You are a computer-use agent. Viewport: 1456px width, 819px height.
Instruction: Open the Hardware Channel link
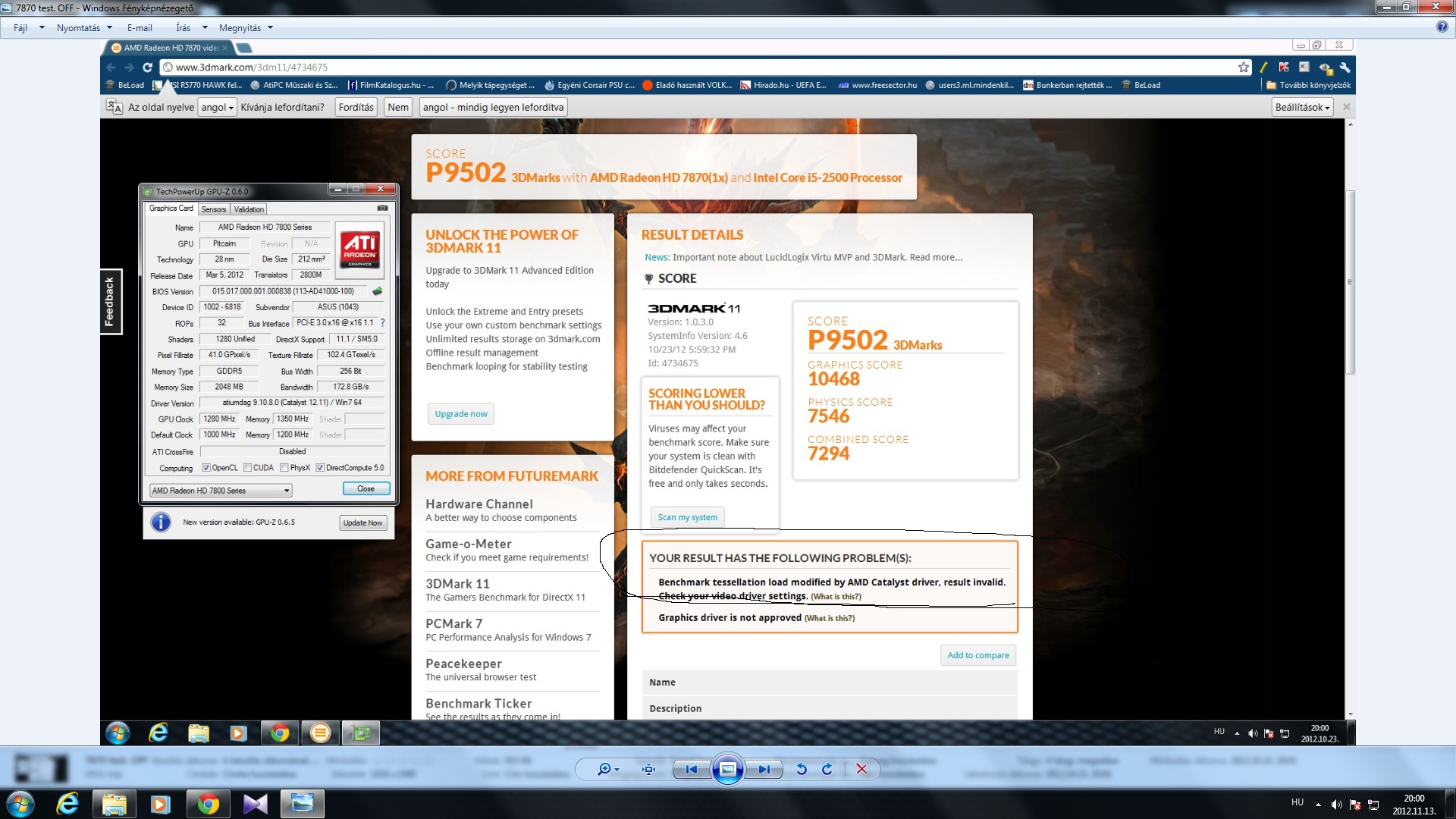tap(479, 504)
